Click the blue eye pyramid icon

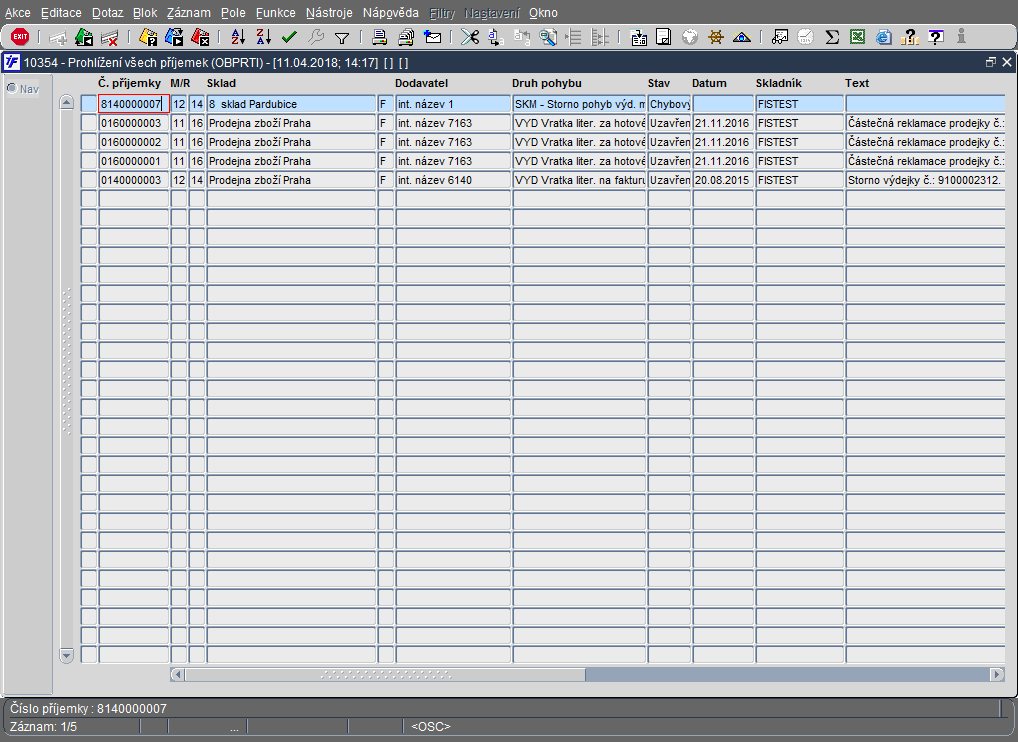click(741, 37)
